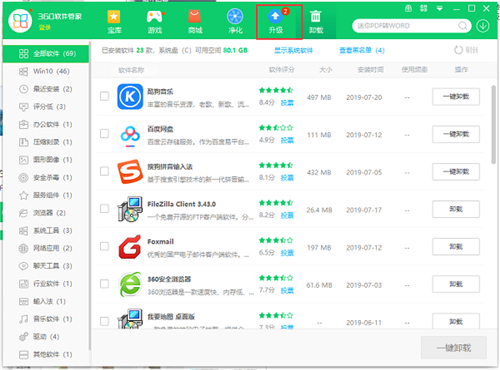This screenshot has width=500, height=370.
Task: Sort by the 安装时间 column header
Action: coord(370,70)
